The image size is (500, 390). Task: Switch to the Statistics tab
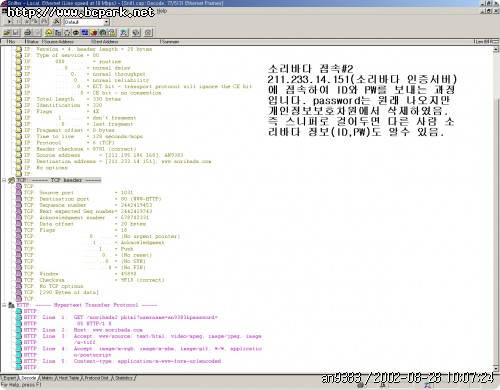(124, 378)
